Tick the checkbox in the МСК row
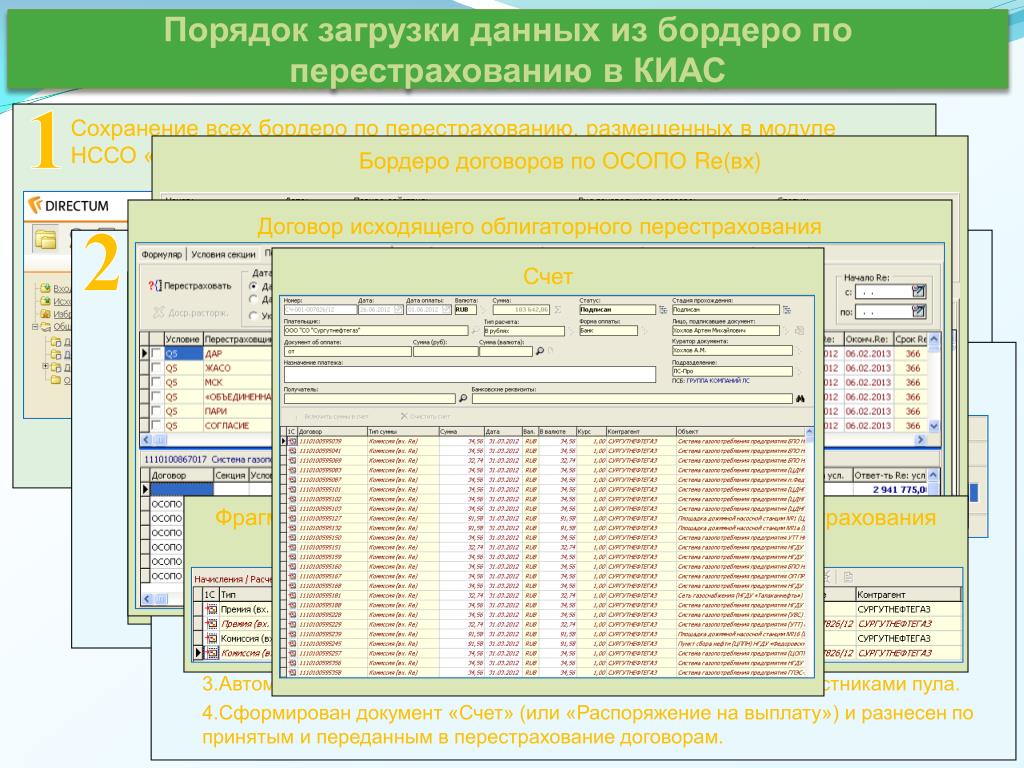 click(156, 382)
